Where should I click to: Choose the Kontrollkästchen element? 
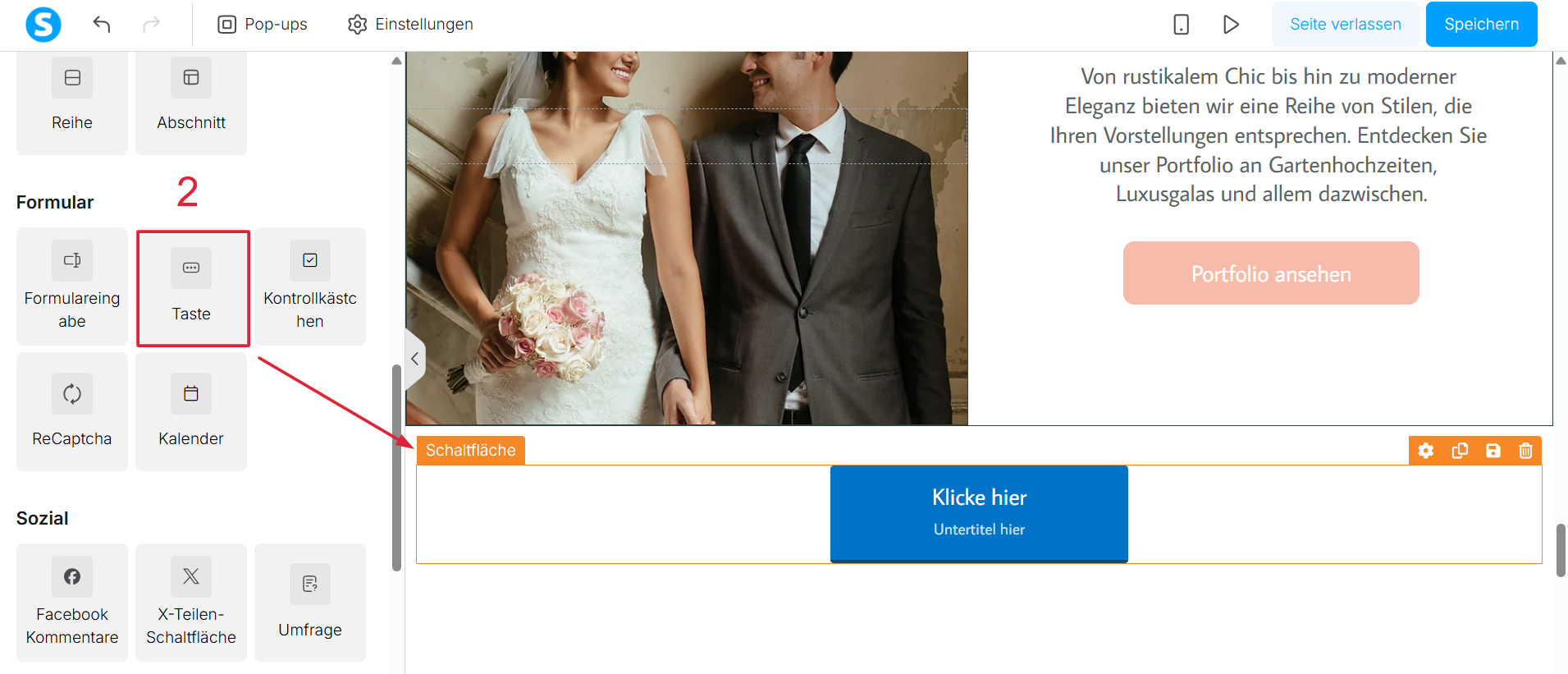point(310,287)
